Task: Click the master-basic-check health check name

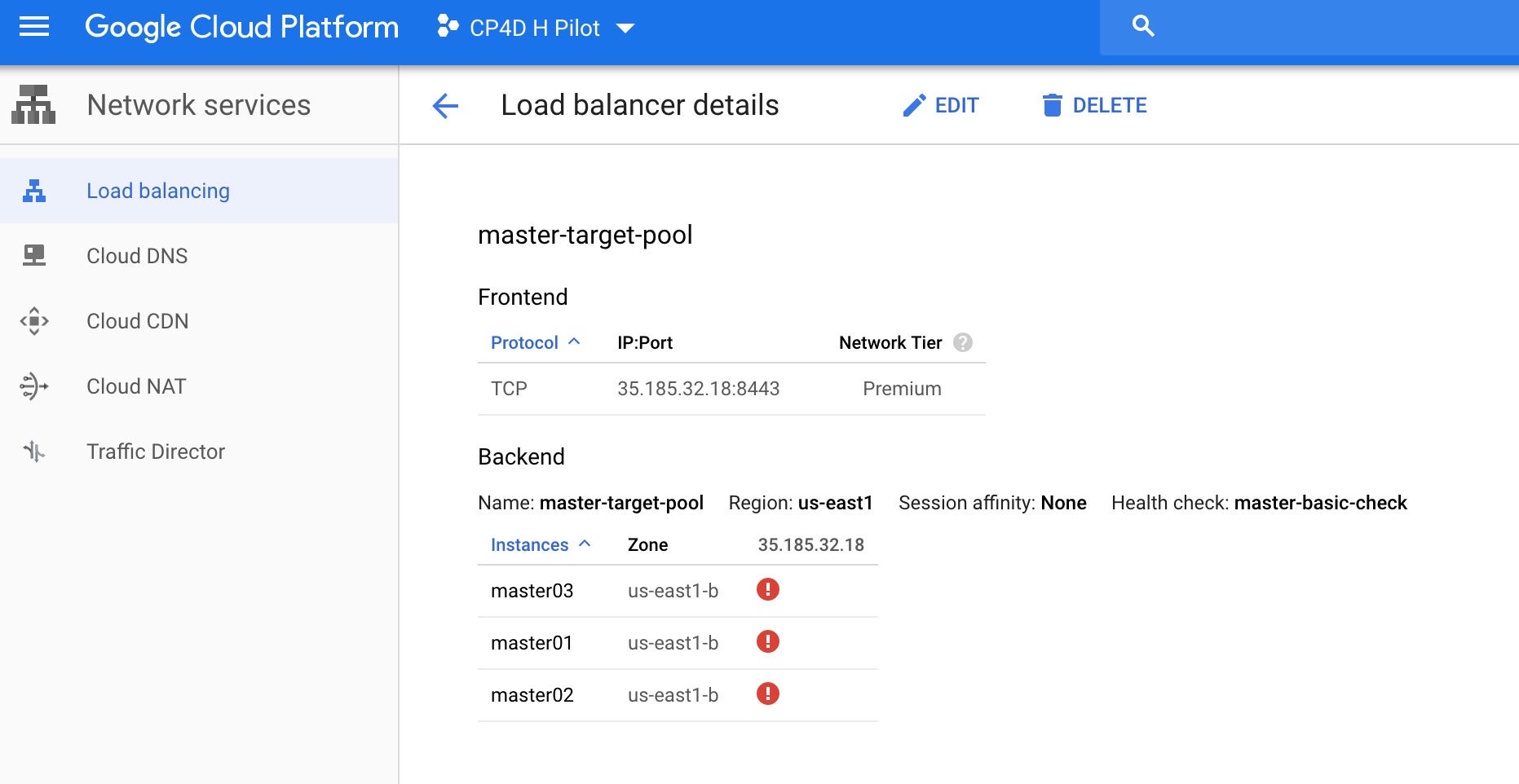Action: tap(1321, 503)
